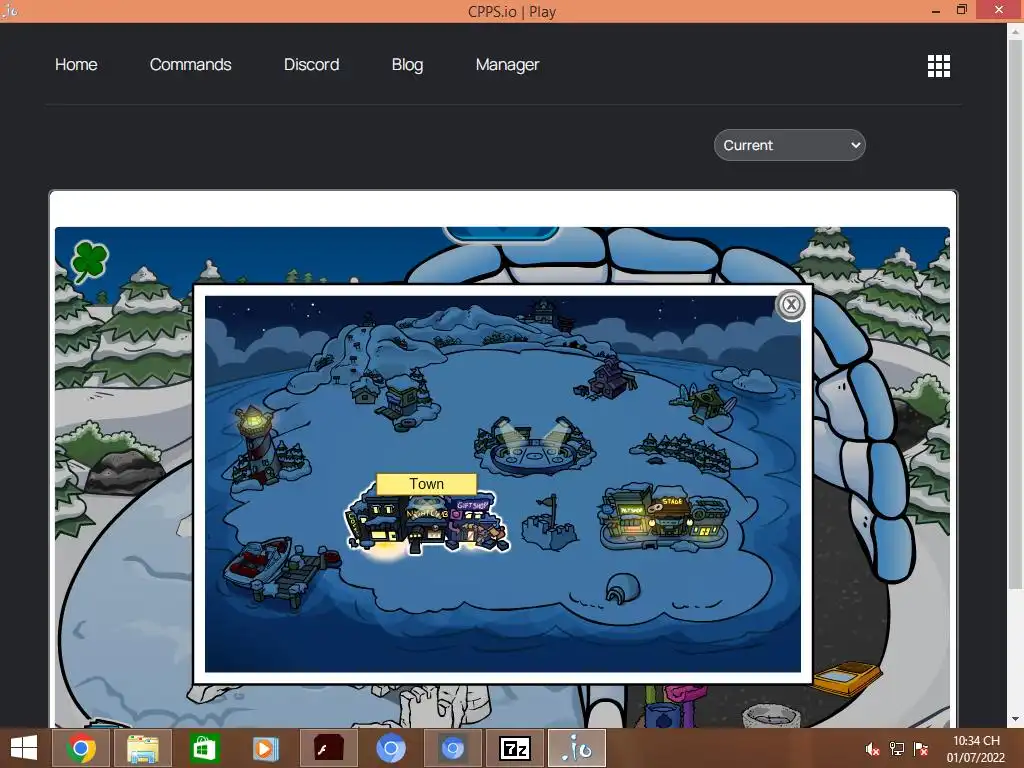Open the 7-Zip taskbar icon
Viewport: 1024px width, 768px height.
tap(515, 748)
